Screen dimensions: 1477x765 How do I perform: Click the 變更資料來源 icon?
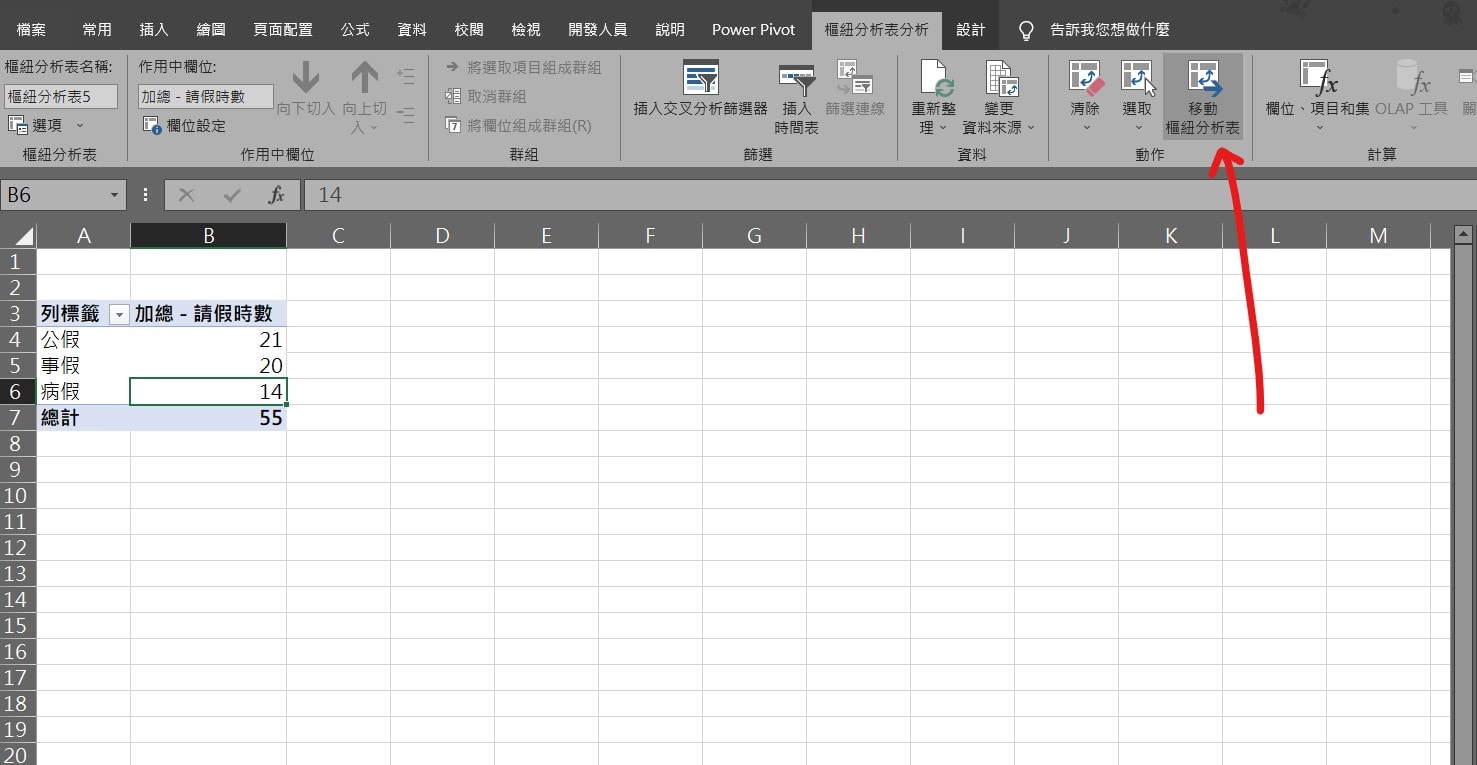click(998, 78)
